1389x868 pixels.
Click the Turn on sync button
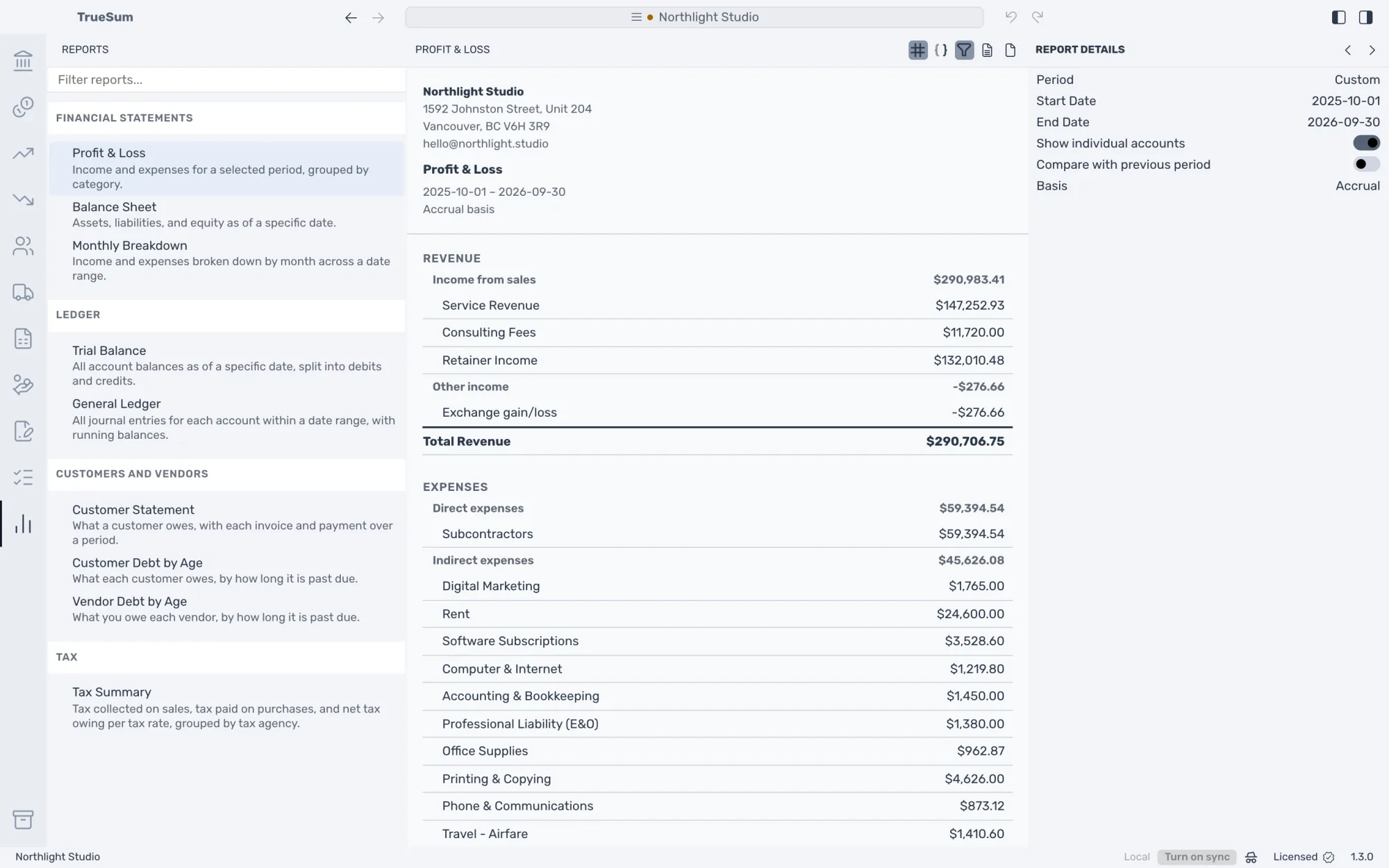tap(1197, 857)
